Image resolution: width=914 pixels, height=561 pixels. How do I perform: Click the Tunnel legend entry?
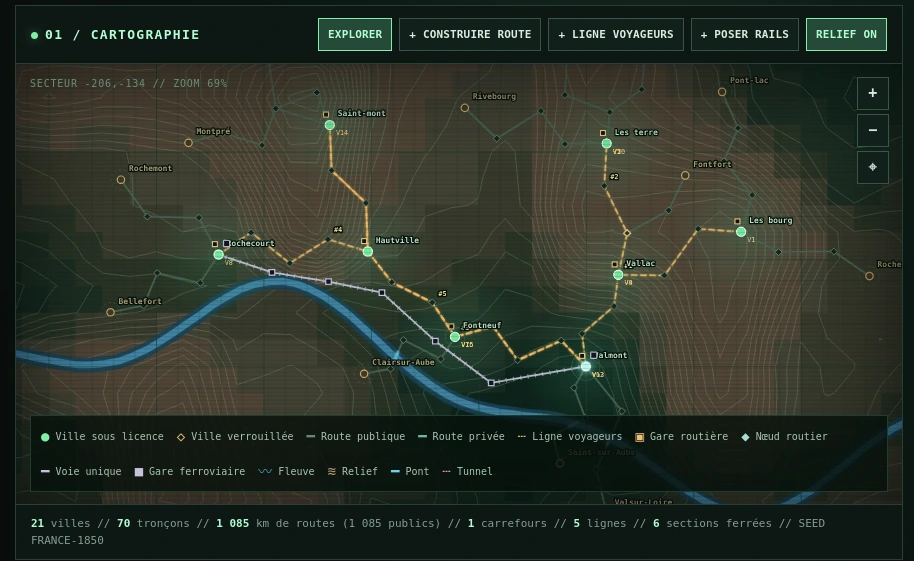(467, 471)
